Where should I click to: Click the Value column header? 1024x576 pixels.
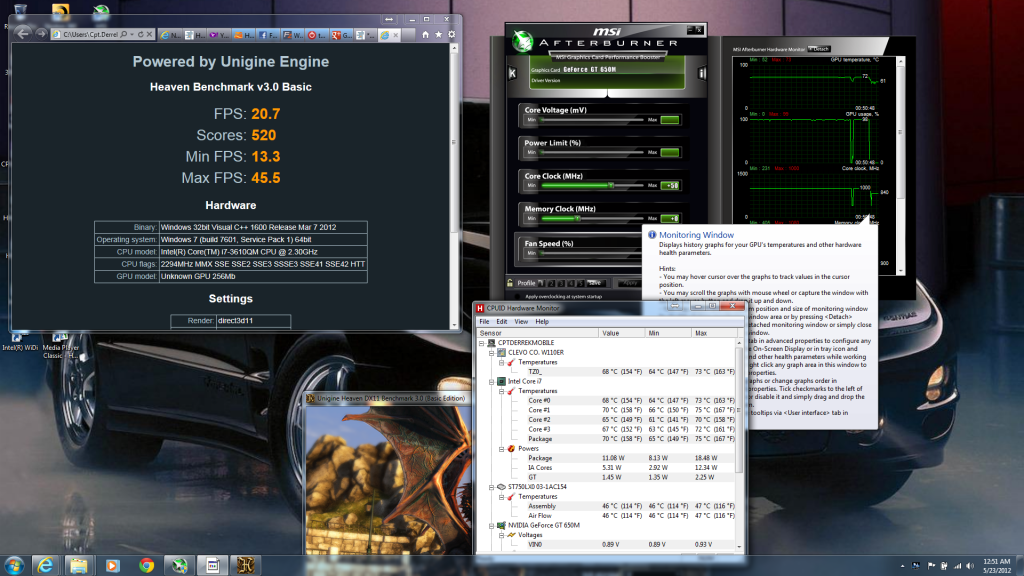pos(621,333)
